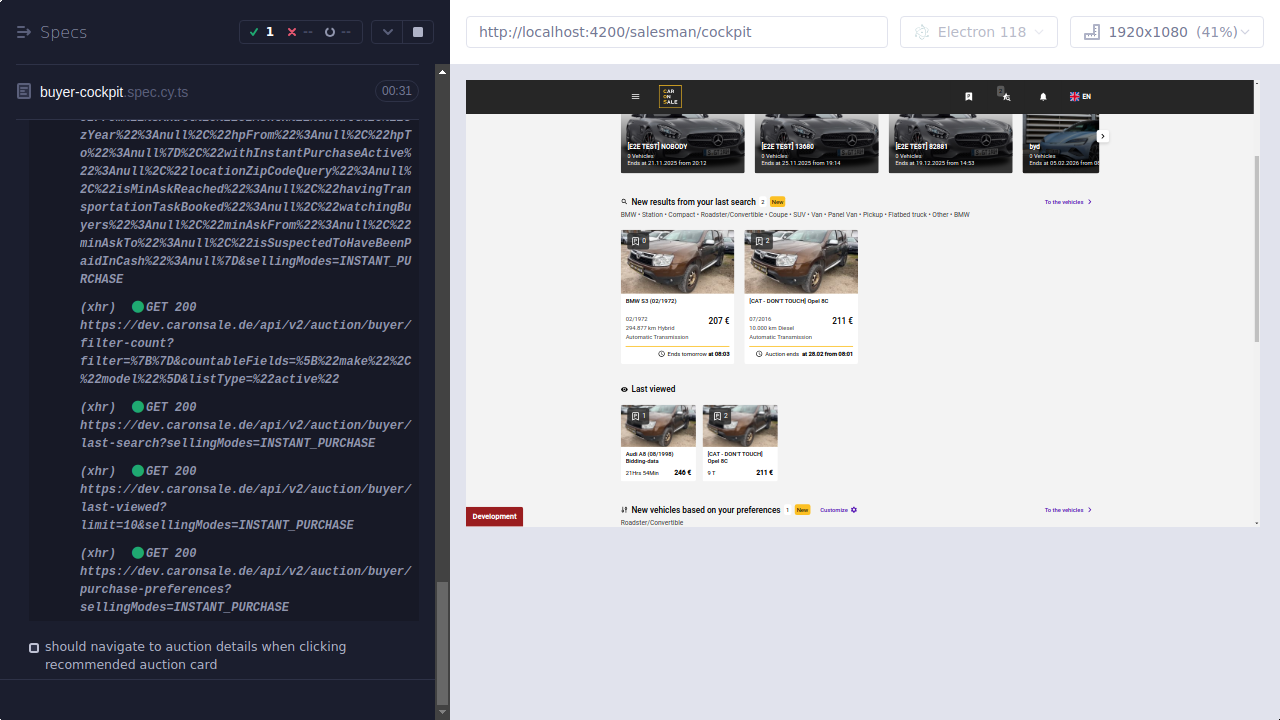The height and width of the screenshot is (720, 1280).
Task: Toggle the Last viewed eye indicator
Action: point(624,389)
